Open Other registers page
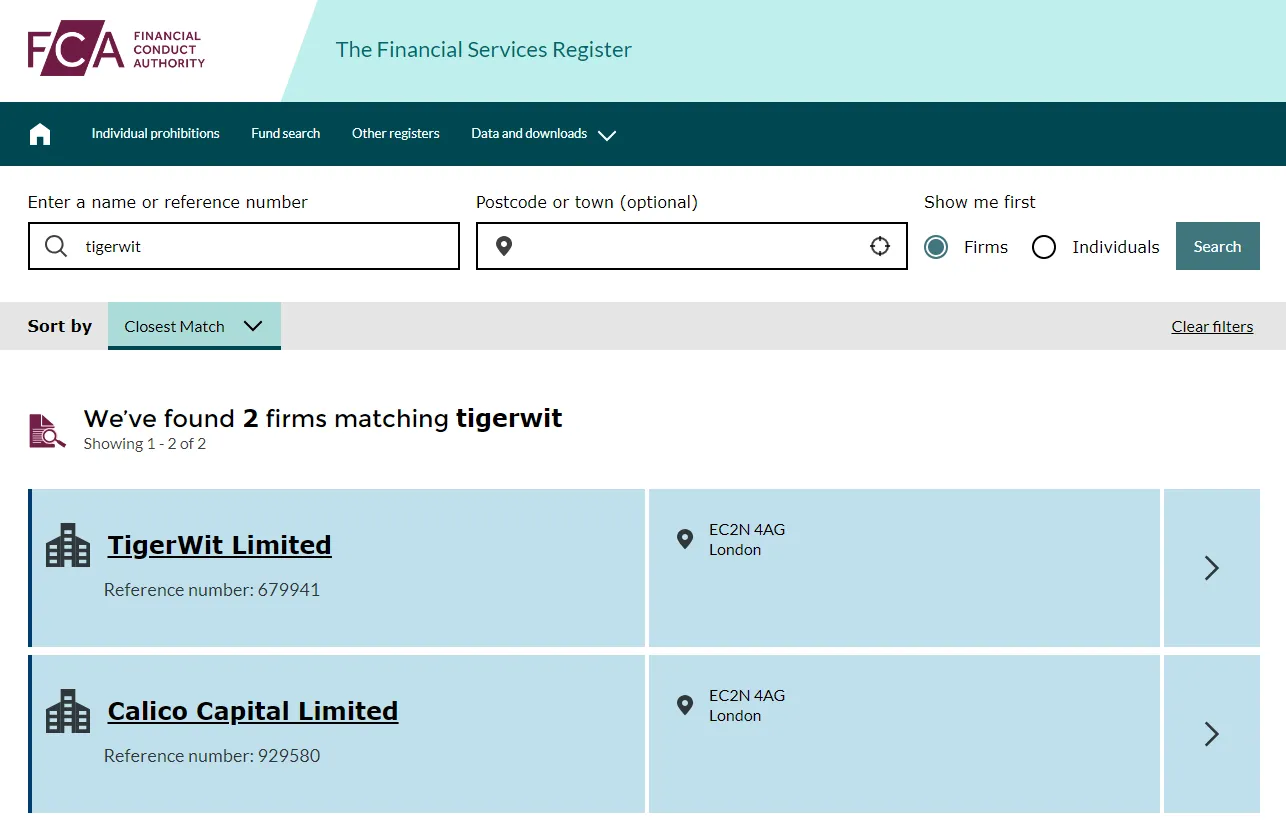Viewport: 1286px width, 833px height. pyautogui.click(x=396, y=133)
